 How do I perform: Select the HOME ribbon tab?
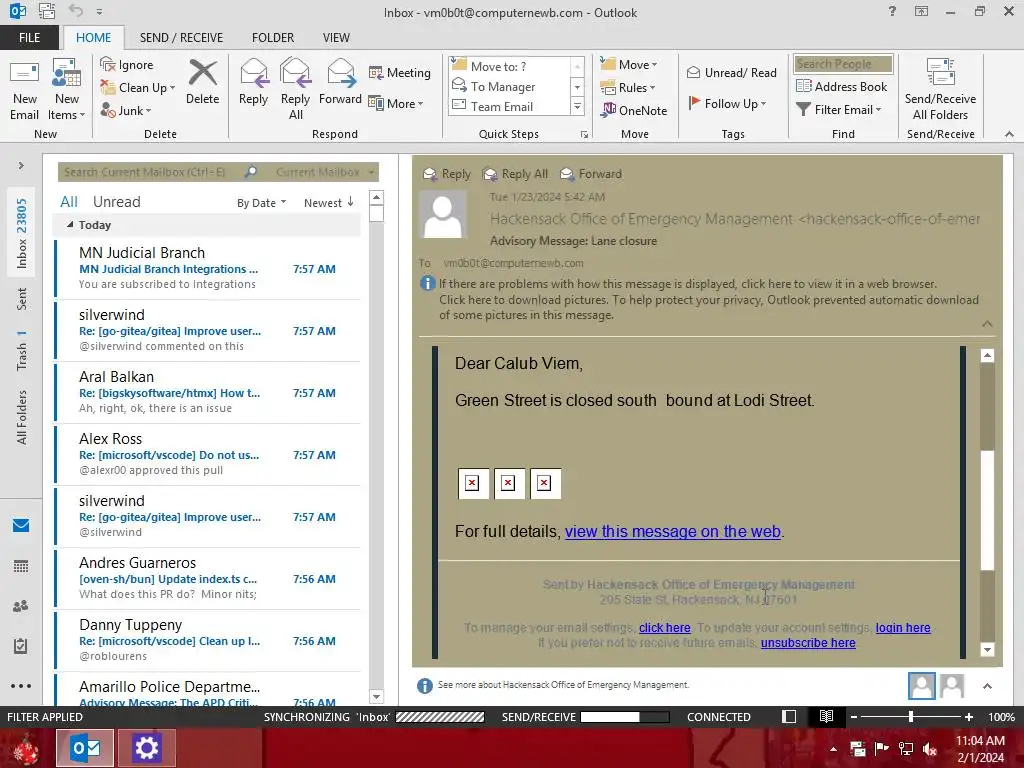tap(93, 38)
